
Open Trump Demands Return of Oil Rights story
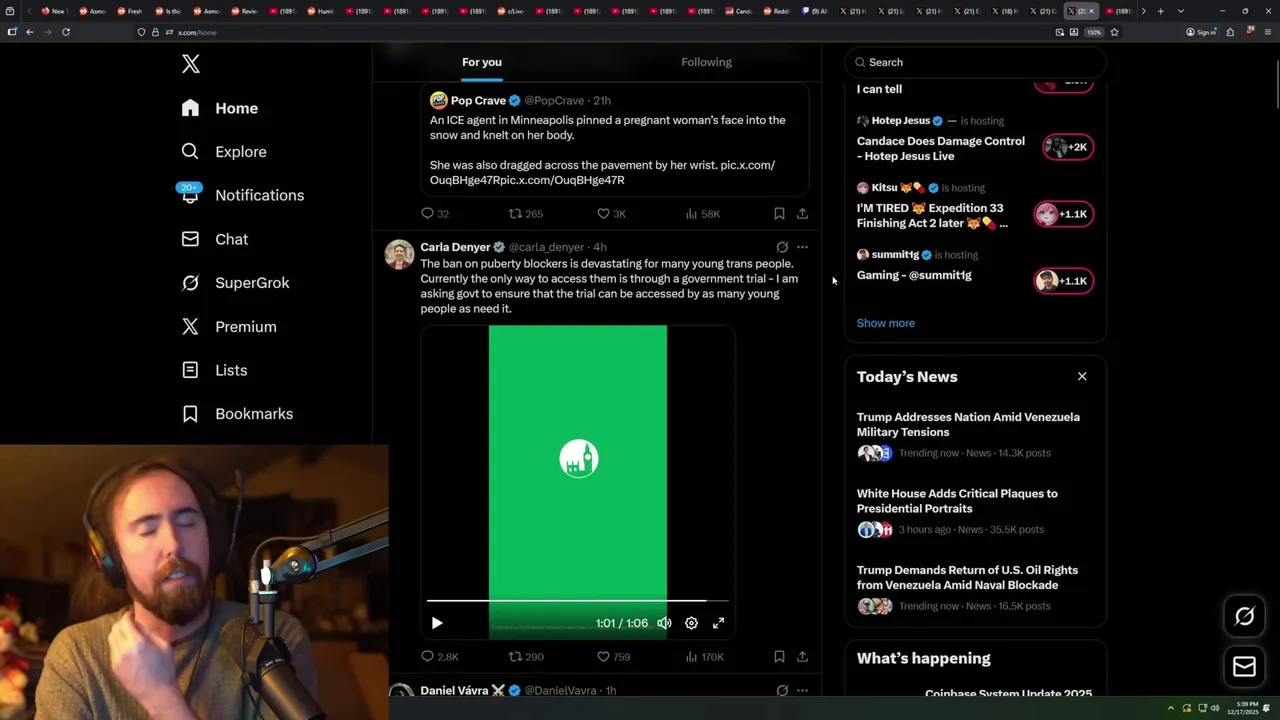pyautogui.click(x=975, y=588)
